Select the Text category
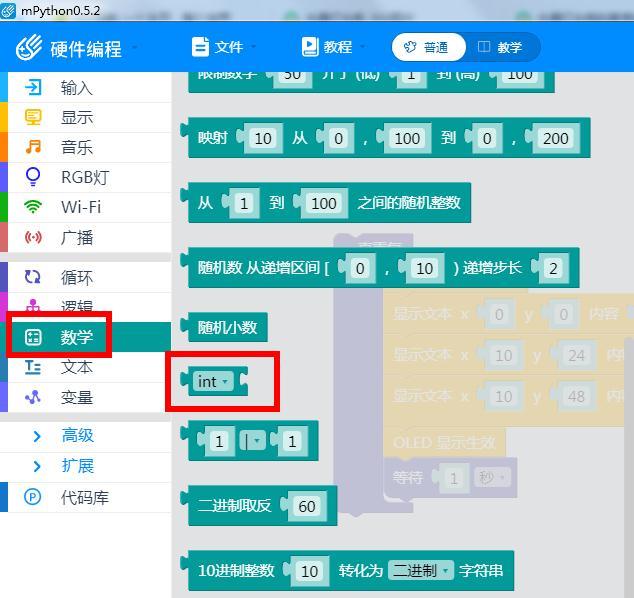Viewport: 634px width, 598px height. [x=77, y=368]
